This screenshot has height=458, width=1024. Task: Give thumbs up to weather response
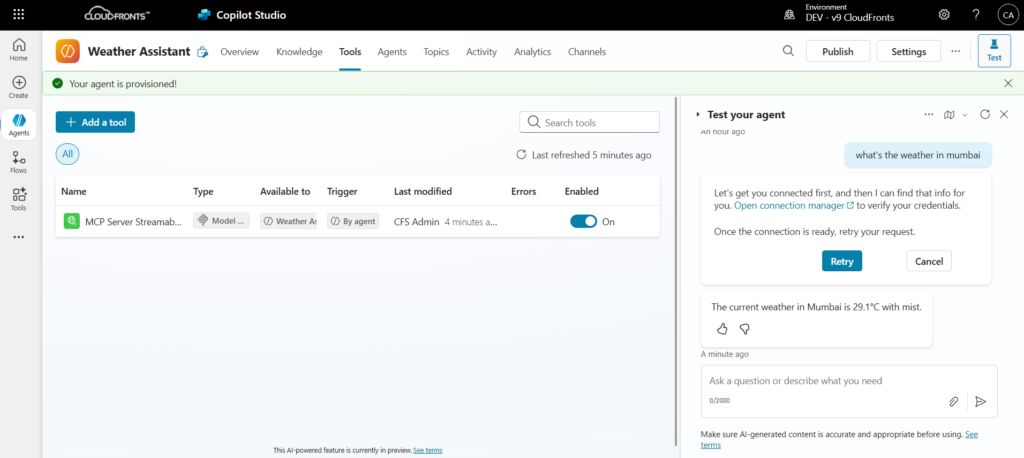point(722,329)
